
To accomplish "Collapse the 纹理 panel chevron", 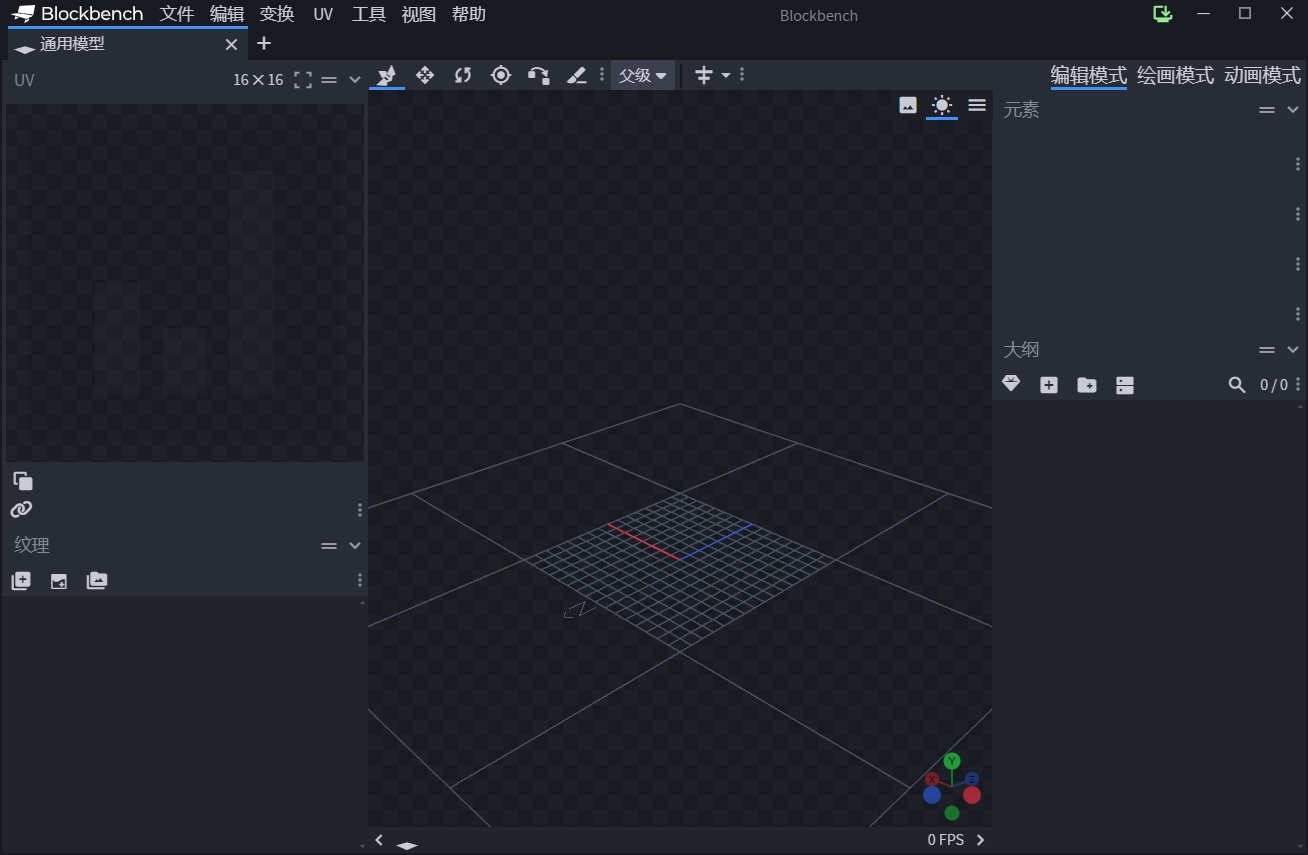I will pyautogui.click(x=354, y=546).
